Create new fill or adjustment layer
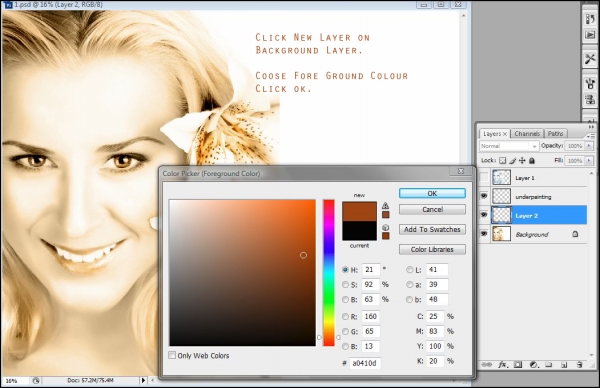This screenshot has height=388, width=600. pos(533,365)
